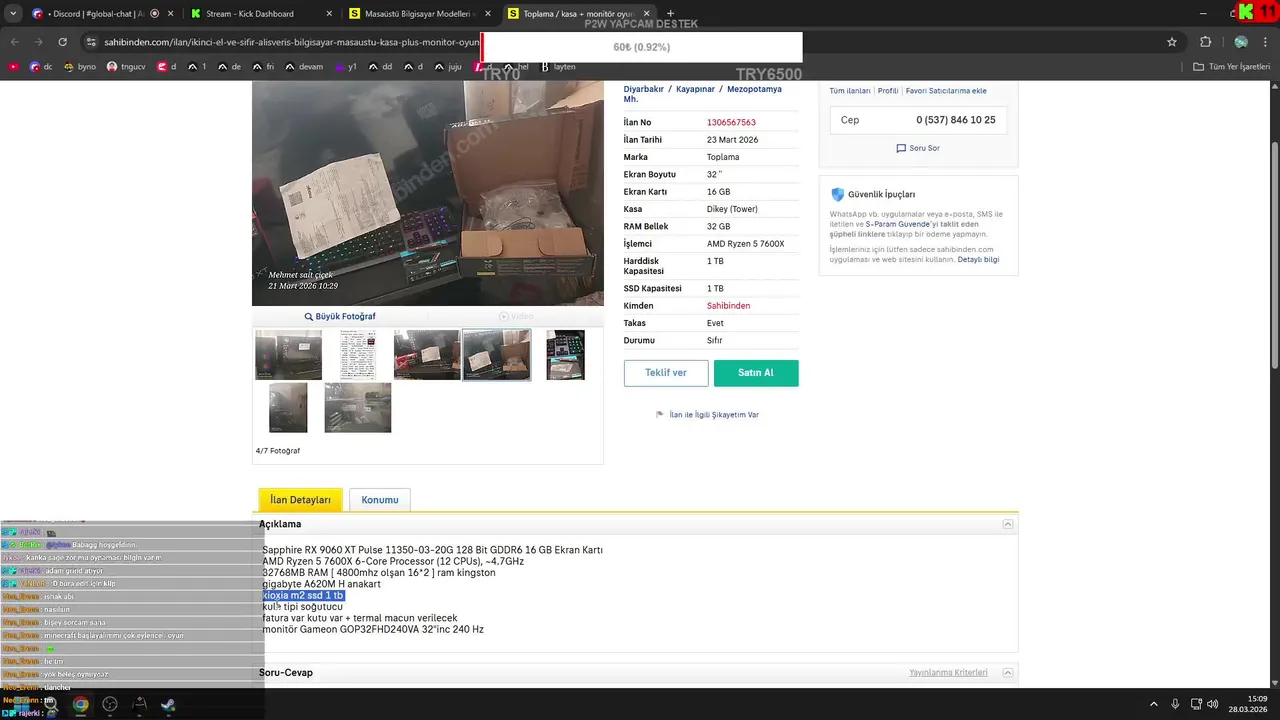
Task: Click the microphone tray icon
Action: (x=1176, y=704)
